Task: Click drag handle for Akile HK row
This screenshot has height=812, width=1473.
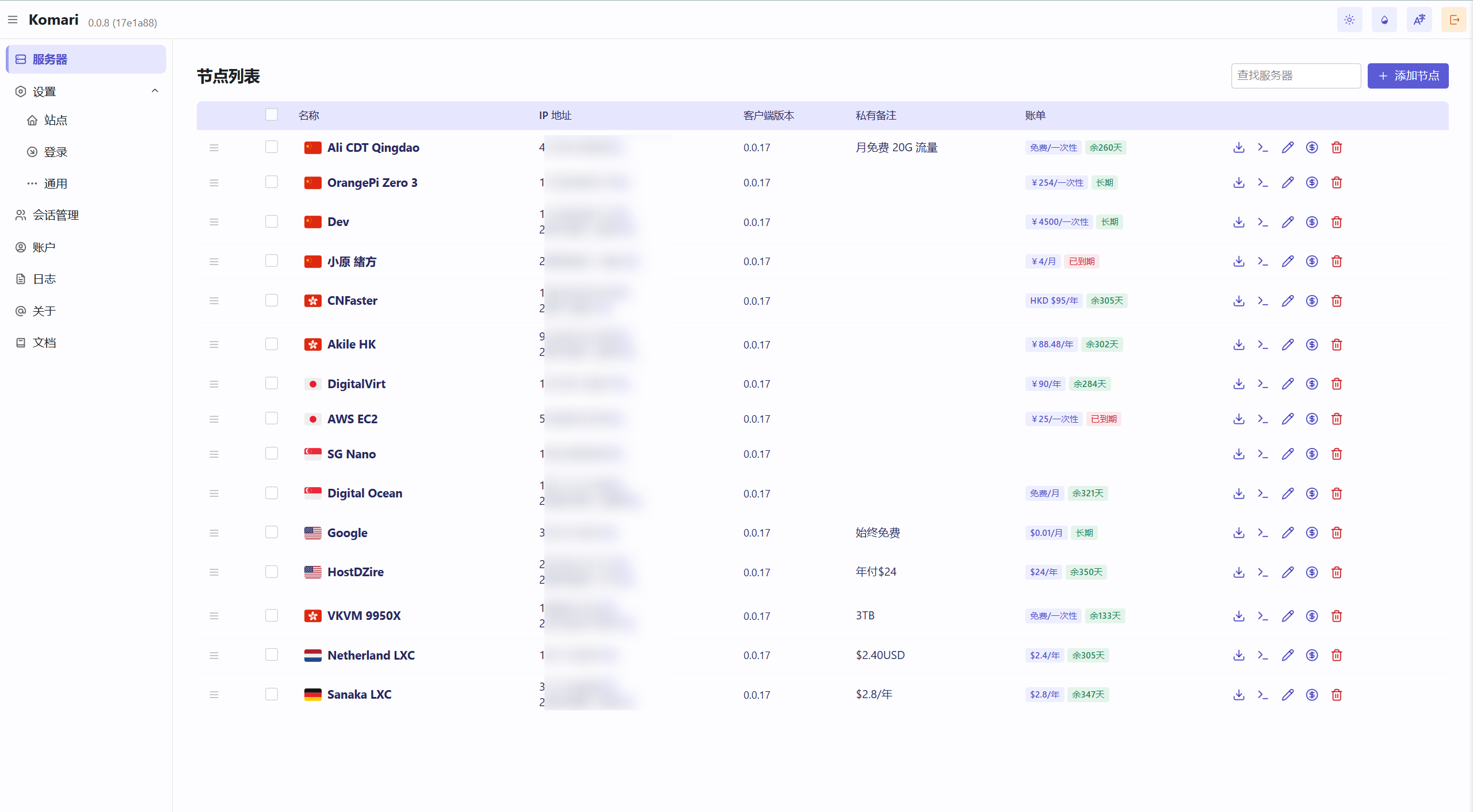Action: [x=214, y=344]
